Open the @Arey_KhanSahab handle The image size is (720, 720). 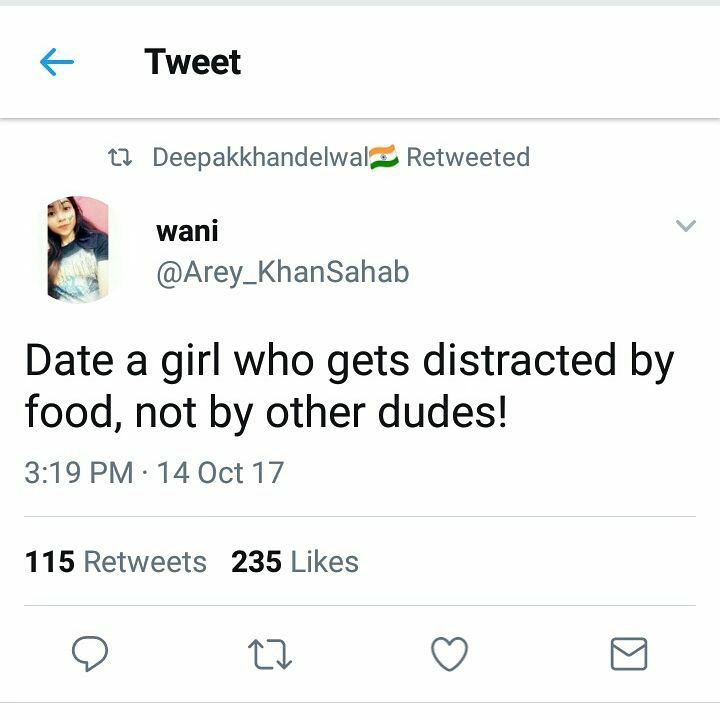[282, 272]
